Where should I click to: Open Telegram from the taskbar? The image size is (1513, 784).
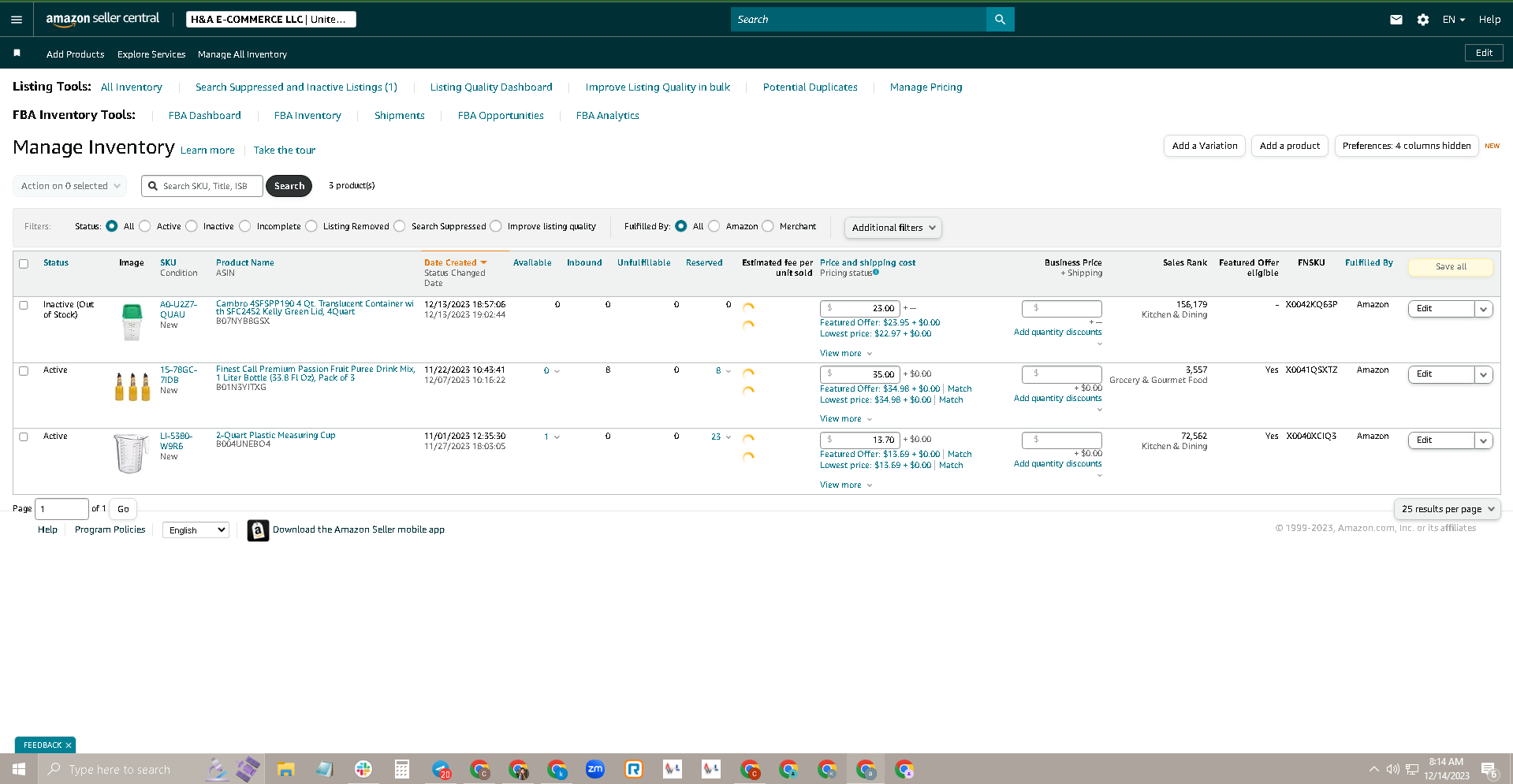pos(441,769)
